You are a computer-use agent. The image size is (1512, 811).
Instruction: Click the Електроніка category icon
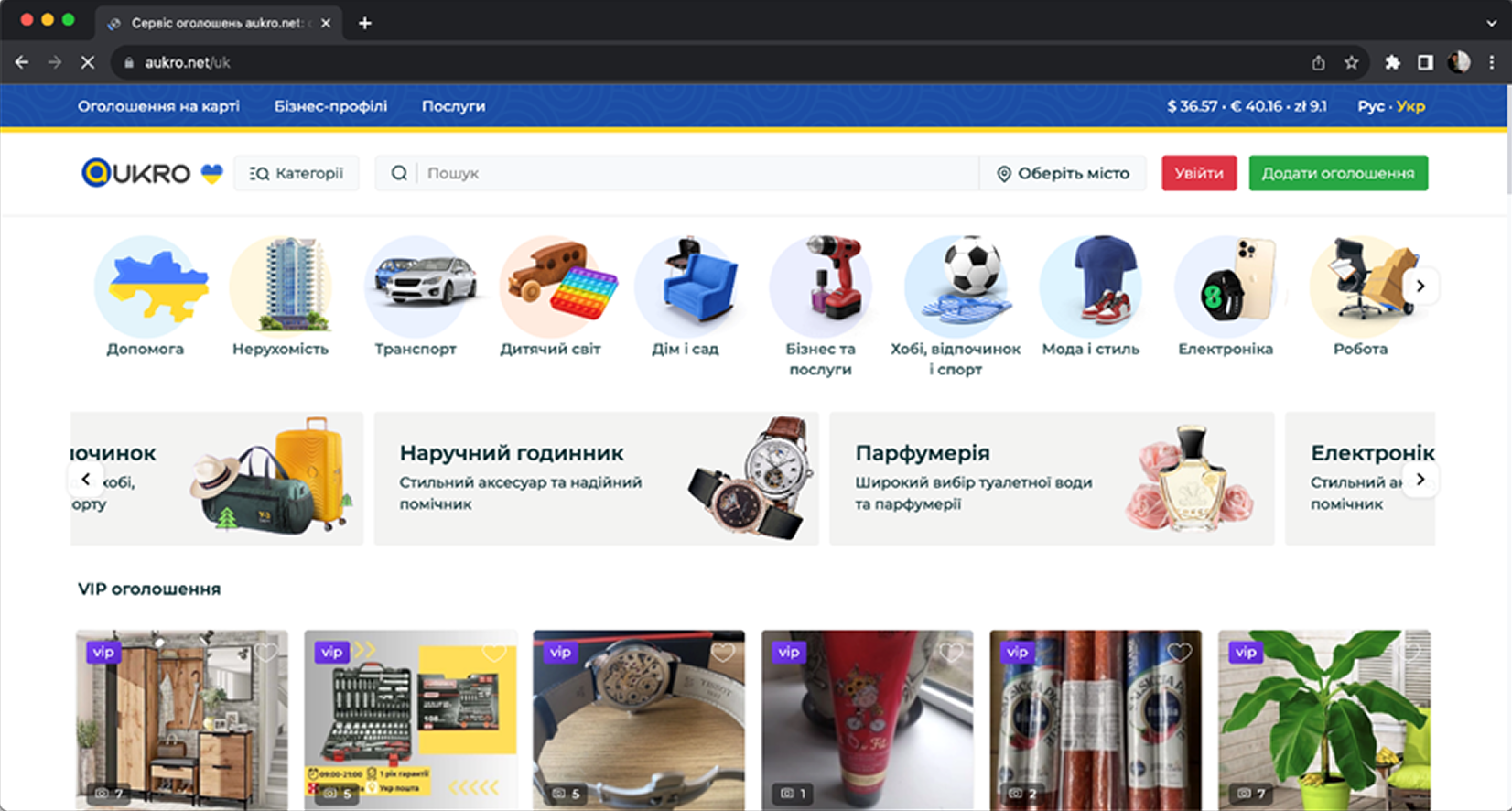(x=1226, y=285)
